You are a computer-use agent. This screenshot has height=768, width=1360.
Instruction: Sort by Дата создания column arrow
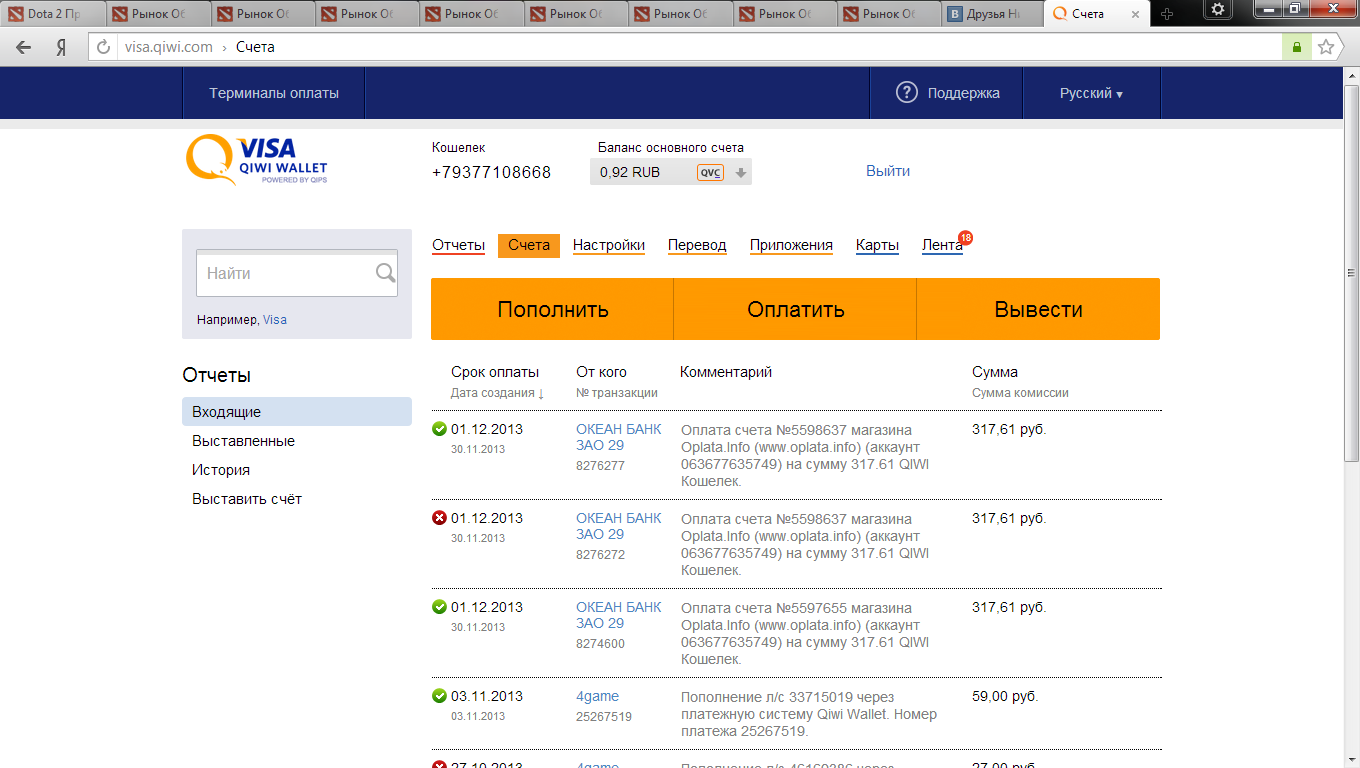(x=541, y=394)
